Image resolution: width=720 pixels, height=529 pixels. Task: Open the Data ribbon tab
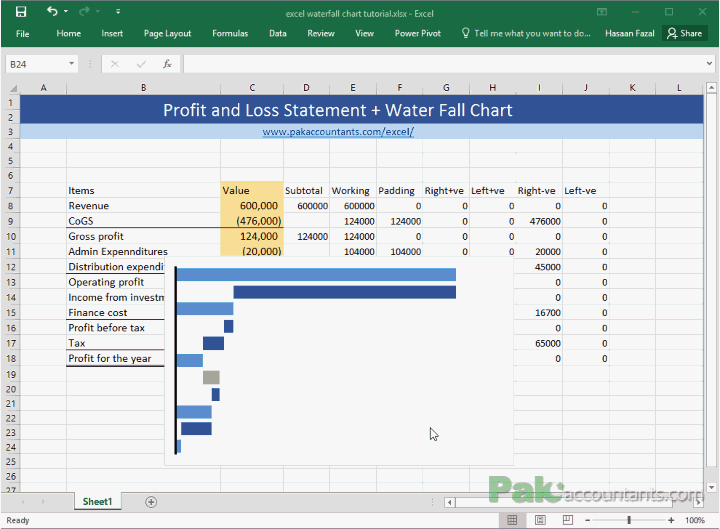pyautogui.click(x=277, y=34)
